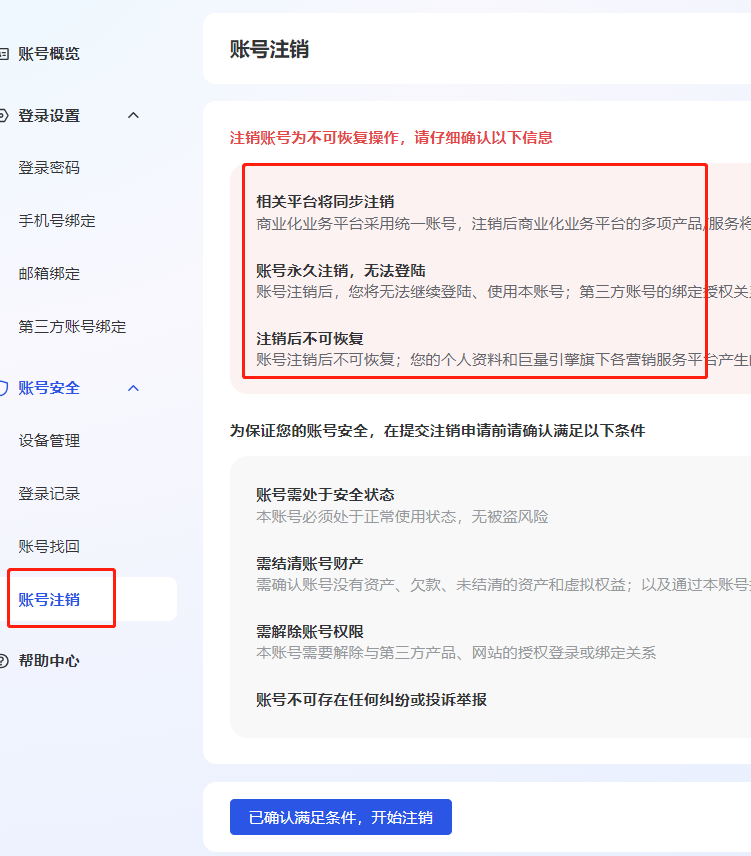Navigate to 设备管理

[49, 441]
